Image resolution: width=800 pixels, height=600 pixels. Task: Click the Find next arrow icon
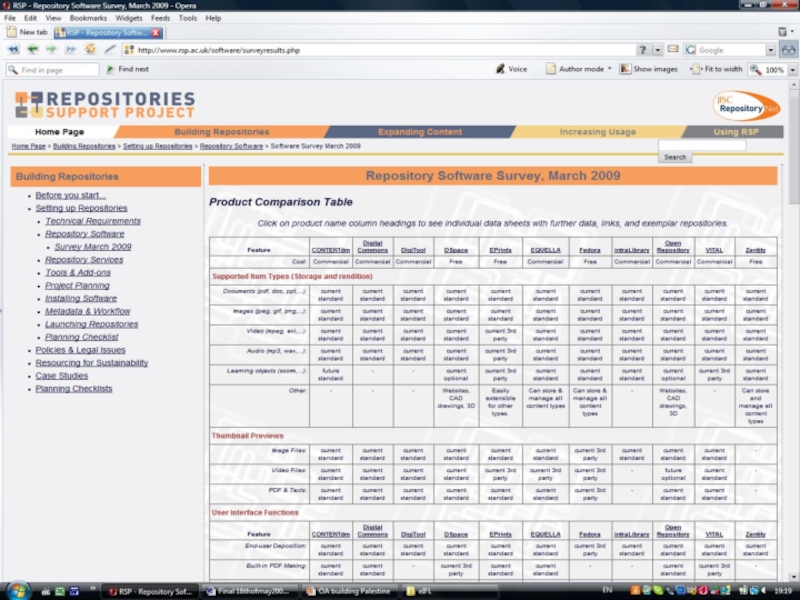pos(110,70)
